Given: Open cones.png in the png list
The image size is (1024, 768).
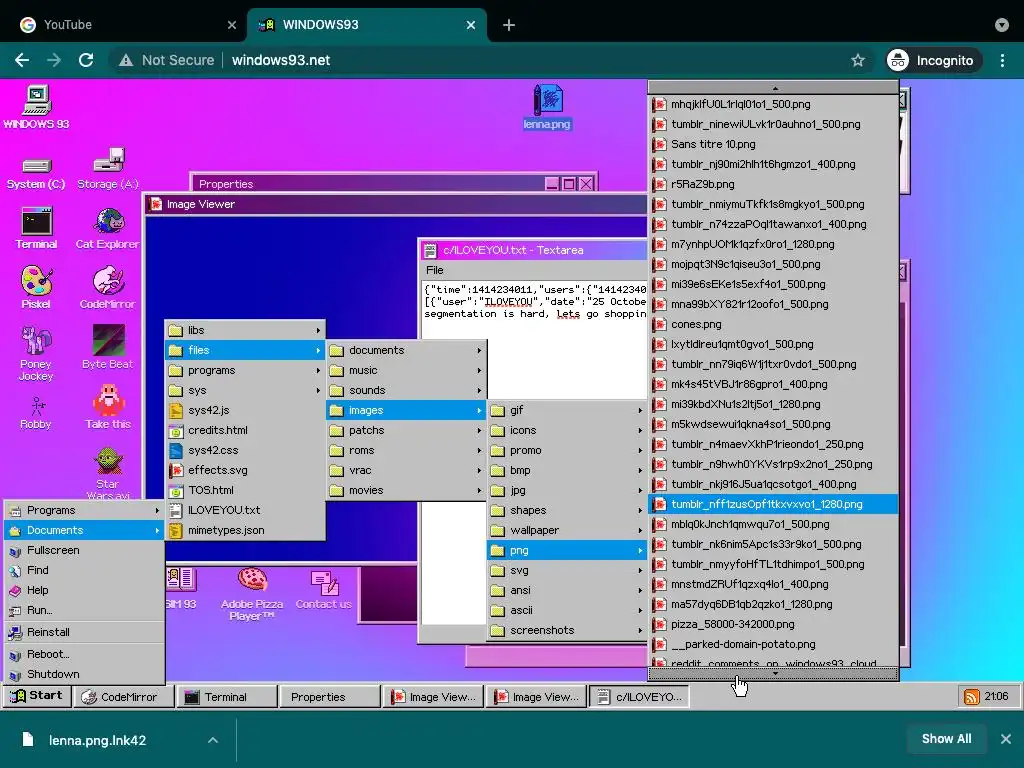Looking at the screenshot, I should click(x=773, y=324).
